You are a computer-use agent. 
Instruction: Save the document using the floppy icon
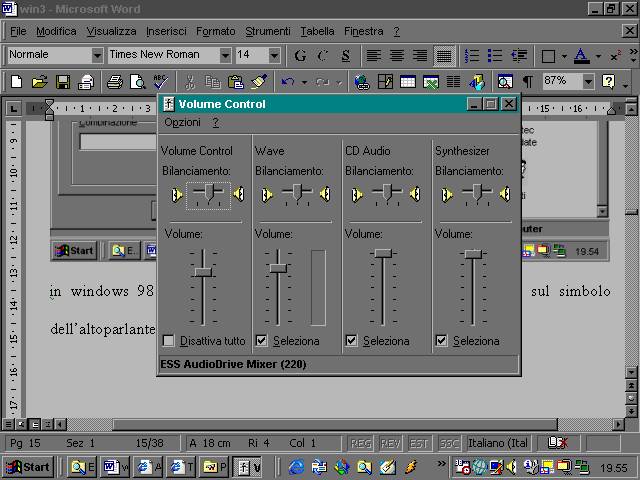(62, 82)
